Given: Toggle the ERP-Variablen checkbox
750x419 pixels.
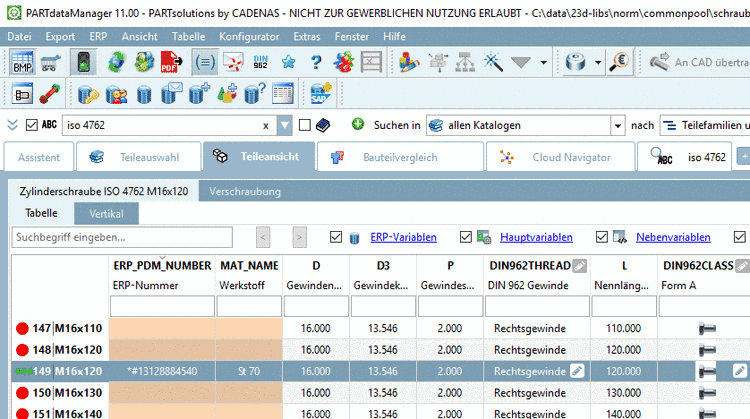Looking at the screenshot, I should click(337, 237).
